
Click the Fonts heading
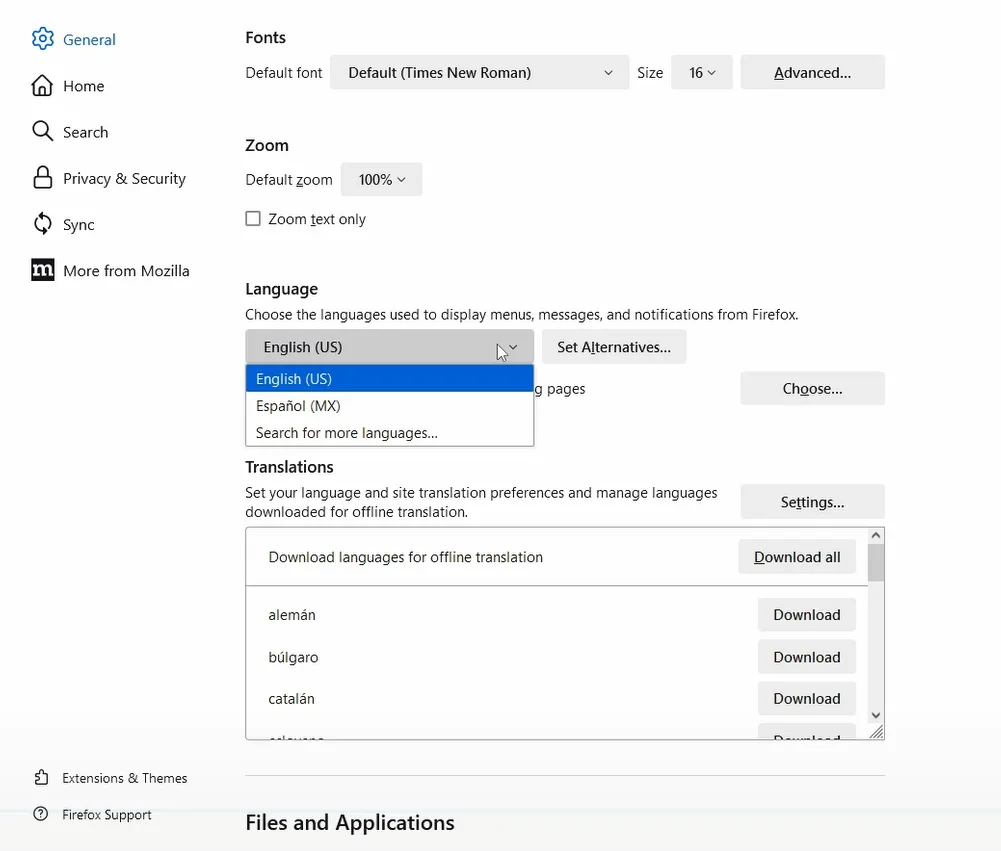[266, 38]
